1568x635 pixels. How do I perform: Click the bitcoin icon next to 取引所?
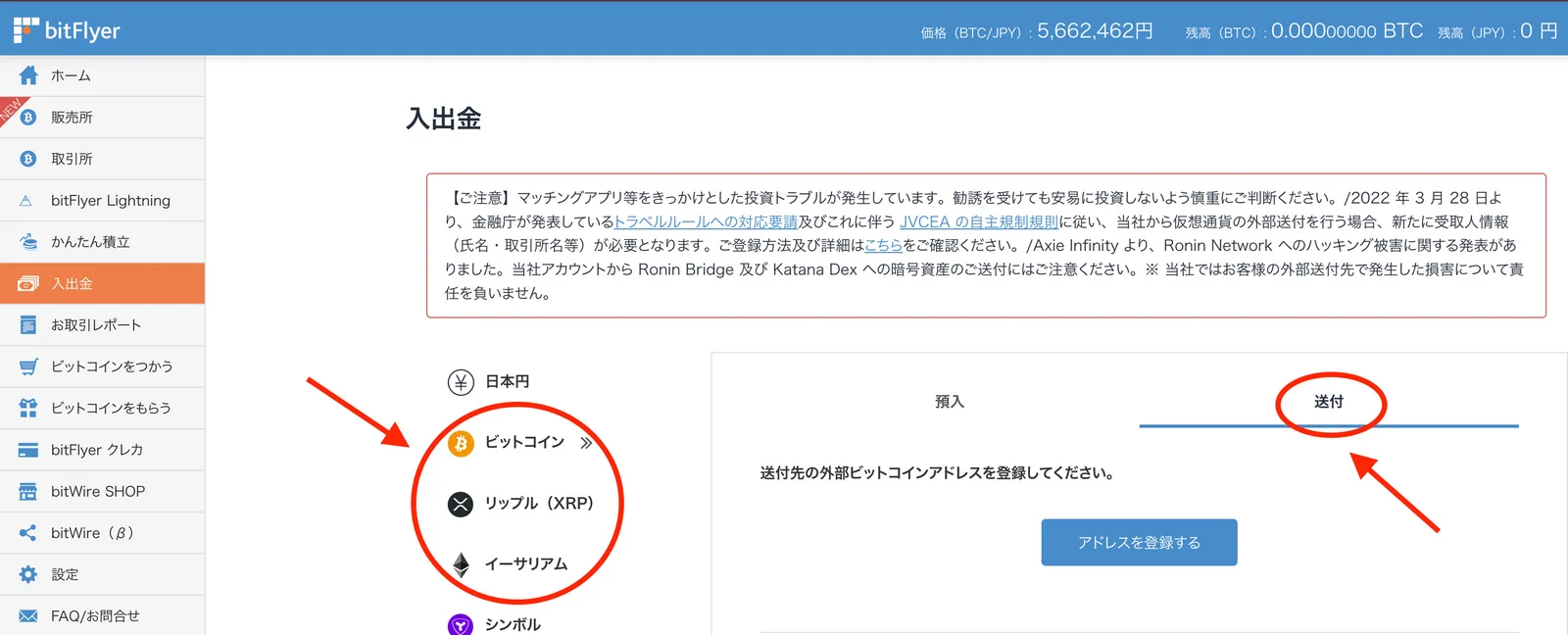pyautogui.click(x=28, y=159)
